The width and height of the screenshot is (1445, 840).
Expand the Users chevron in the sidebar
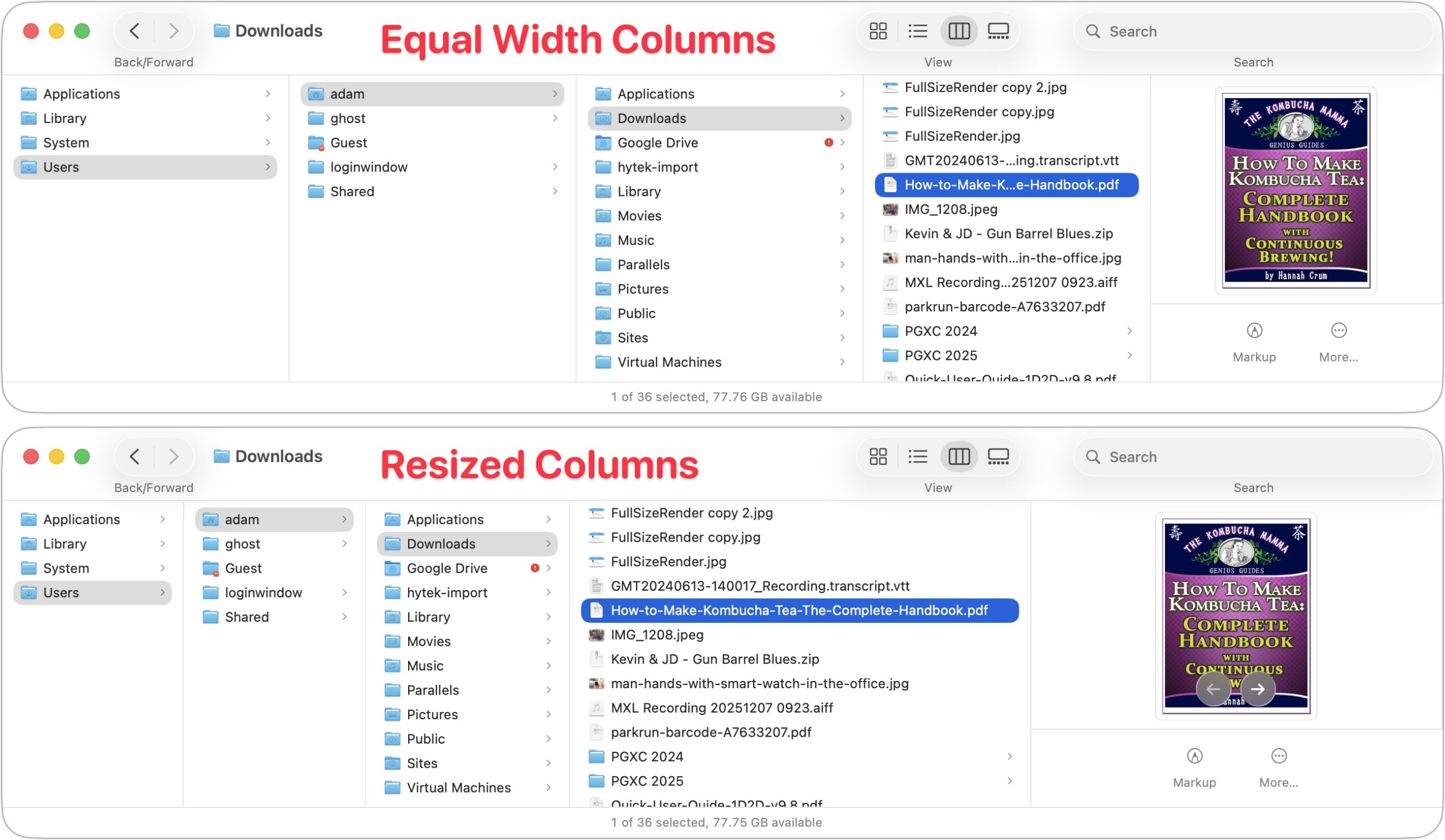[x=268, y=167]
